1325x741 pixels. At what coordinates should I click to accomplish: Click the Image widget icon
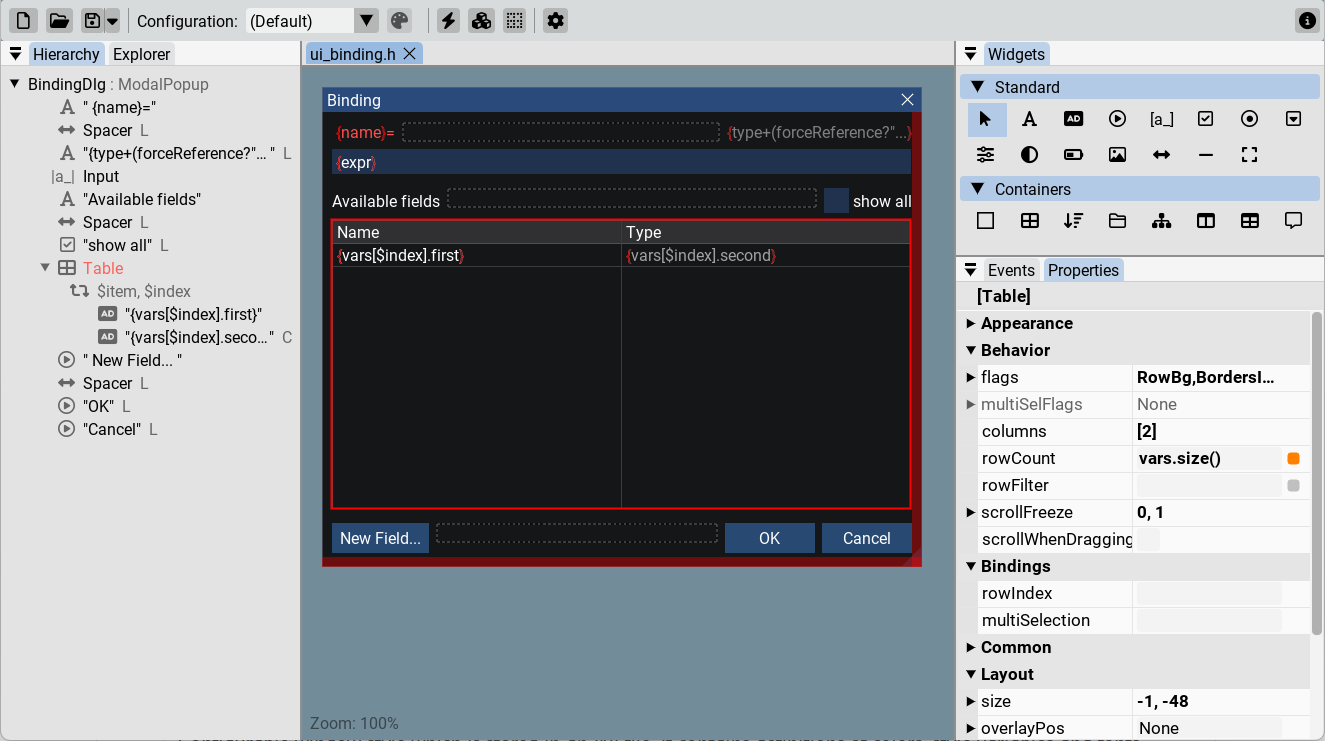pyautogui.click(x=1117, y=155)
